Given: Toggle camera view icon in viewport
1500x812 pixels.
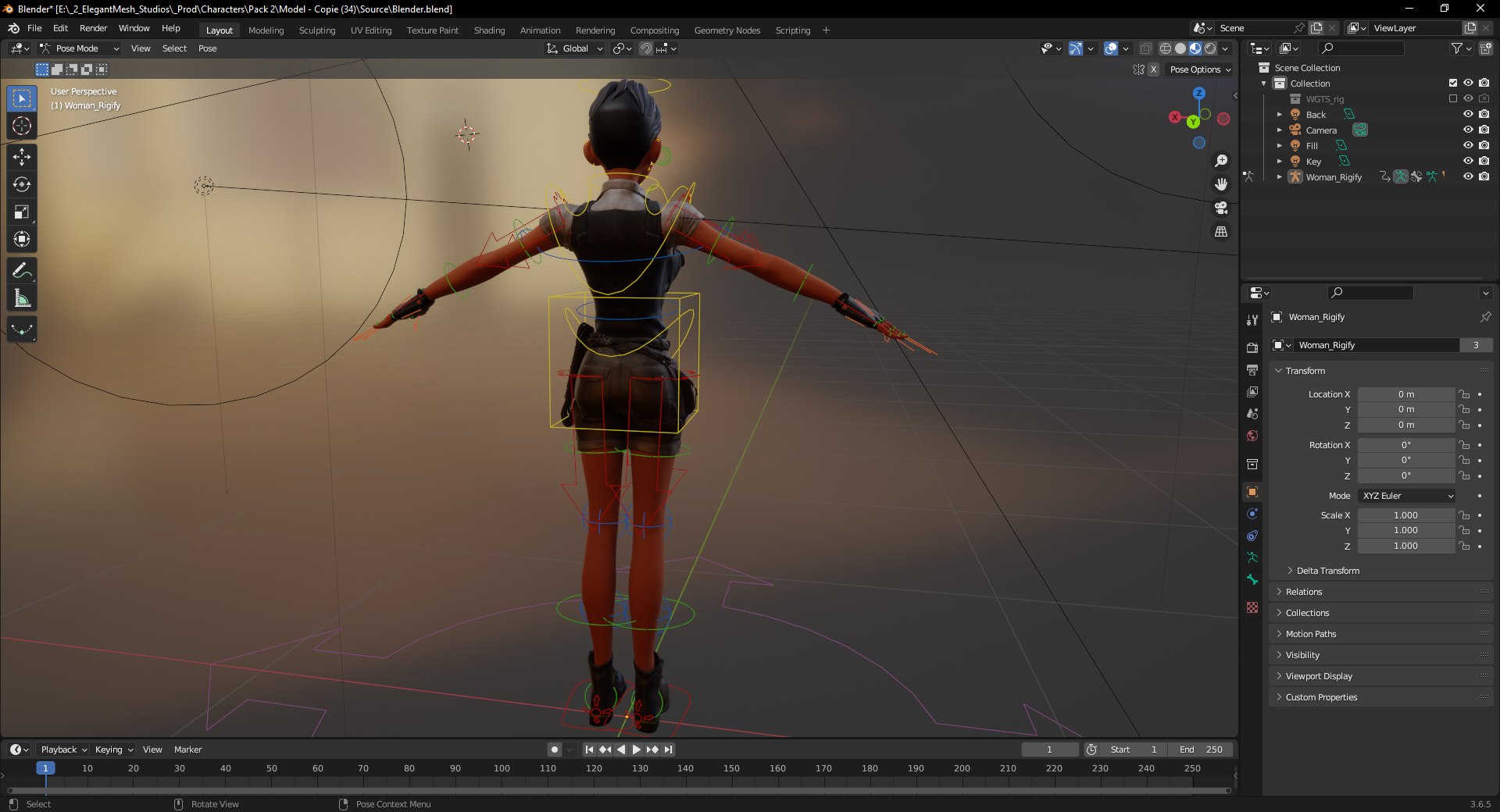Looking at the screenshot, I should [1221, 208].
